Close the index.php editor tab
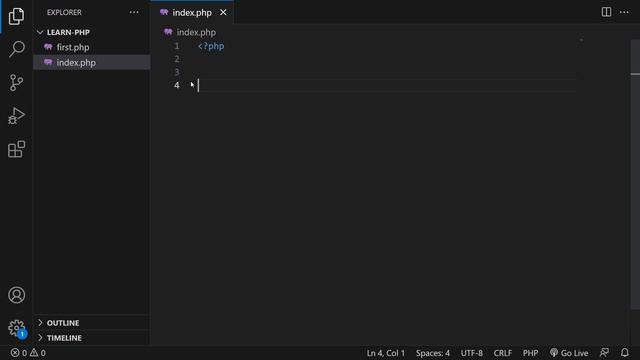Image resolution: width=640 pixels, height=360 pixels. tap(223, 13)
